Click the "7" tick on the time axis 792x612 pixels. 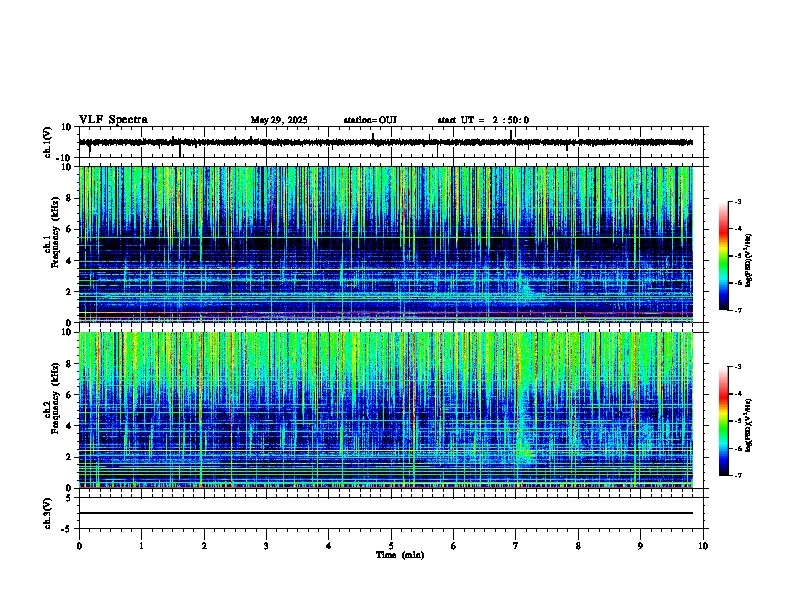516,546
